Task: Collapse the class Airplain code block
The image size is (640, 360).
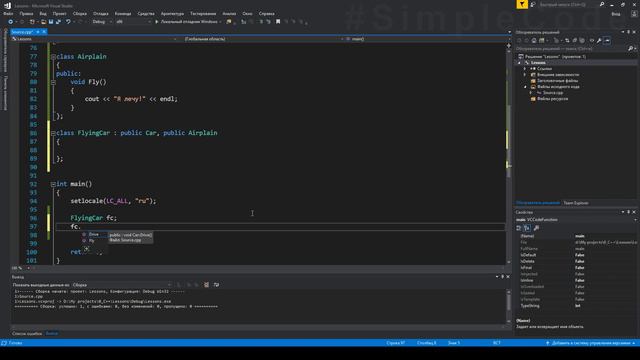Action: 53,57
